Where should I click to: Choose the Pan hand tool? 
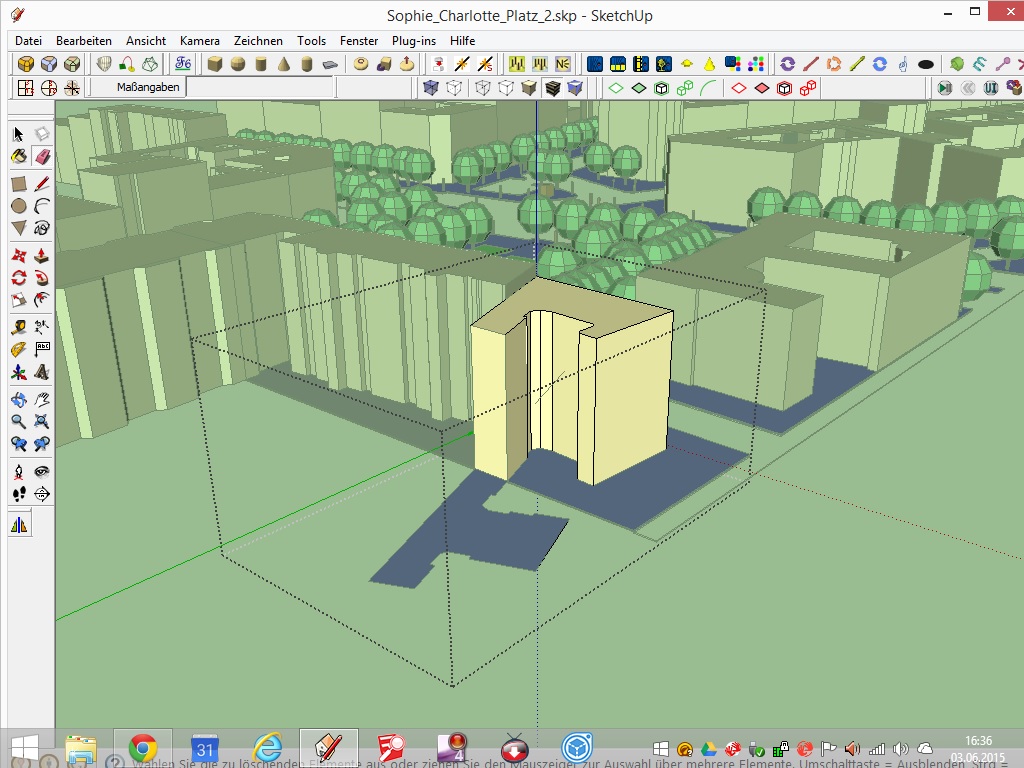coord(42,399)
